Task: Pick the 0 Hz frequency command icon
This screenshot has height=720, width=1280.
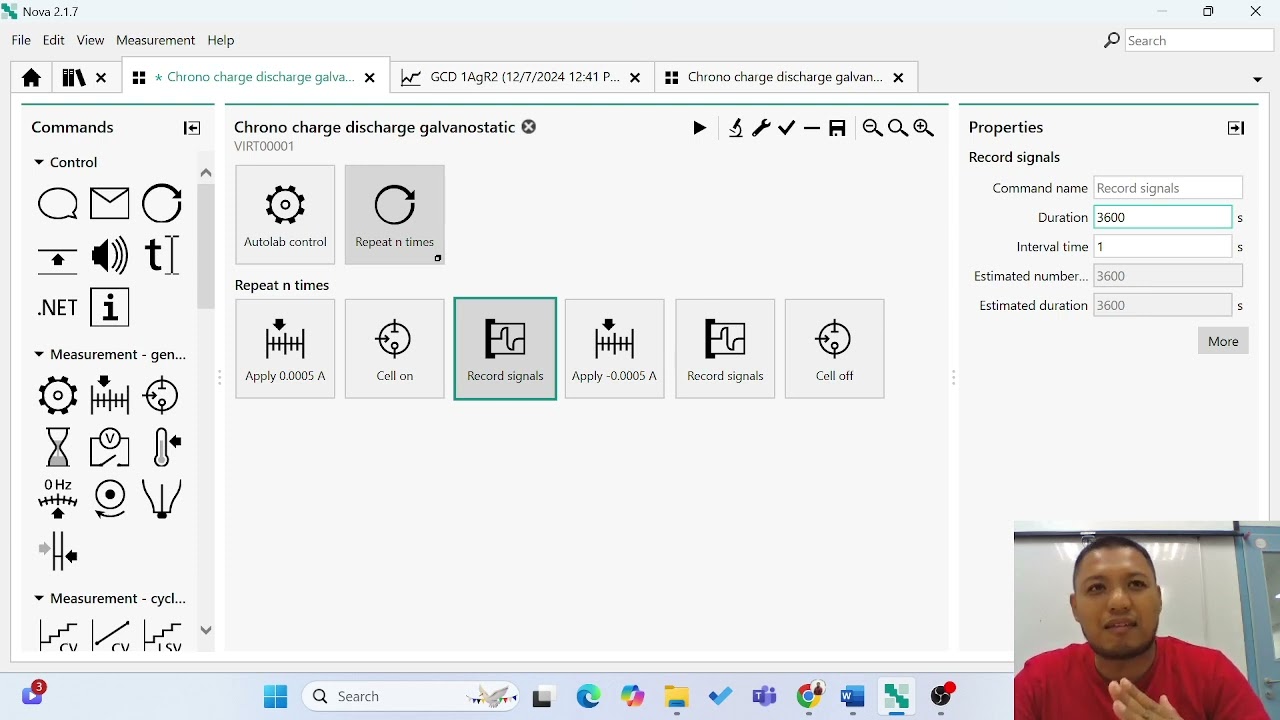Action: (58, 498)
